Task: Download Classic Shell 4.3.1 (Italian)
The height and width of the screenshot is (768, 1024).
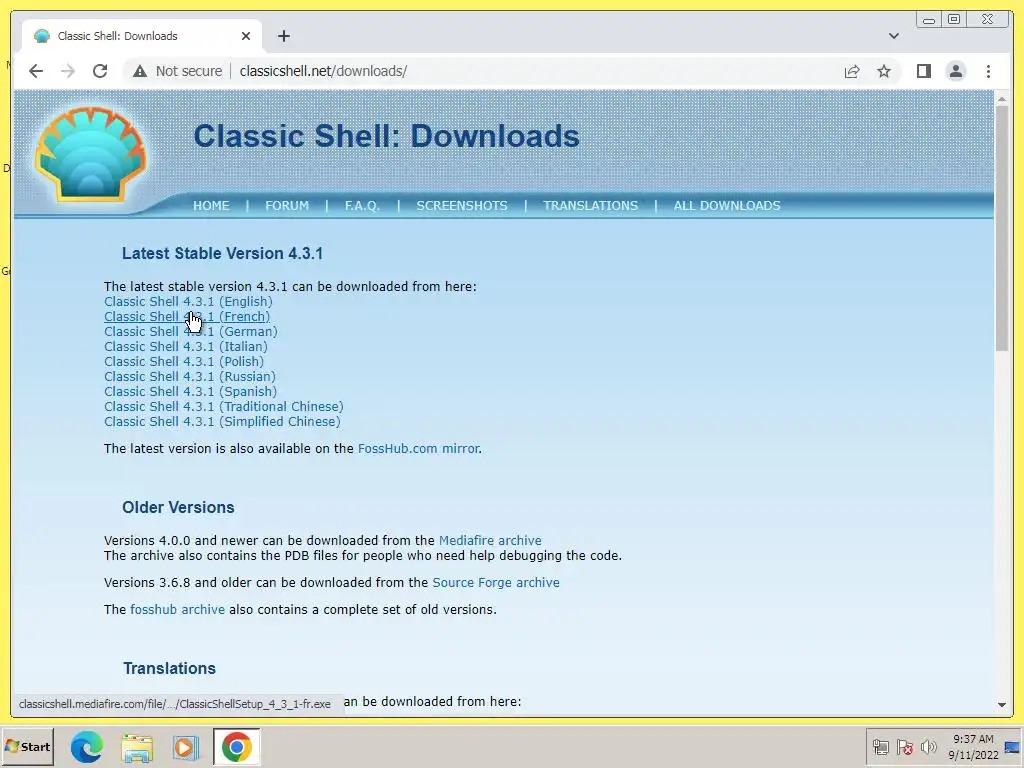Action: (185, 347)
